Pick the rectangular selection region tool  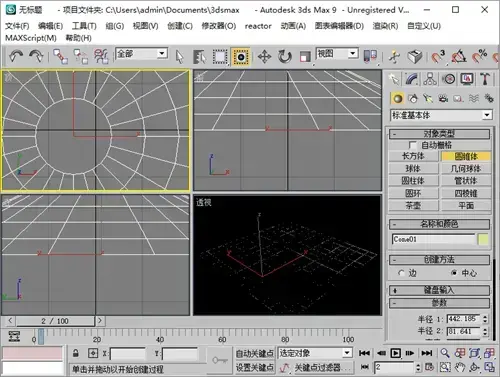[x=220, y=57]
